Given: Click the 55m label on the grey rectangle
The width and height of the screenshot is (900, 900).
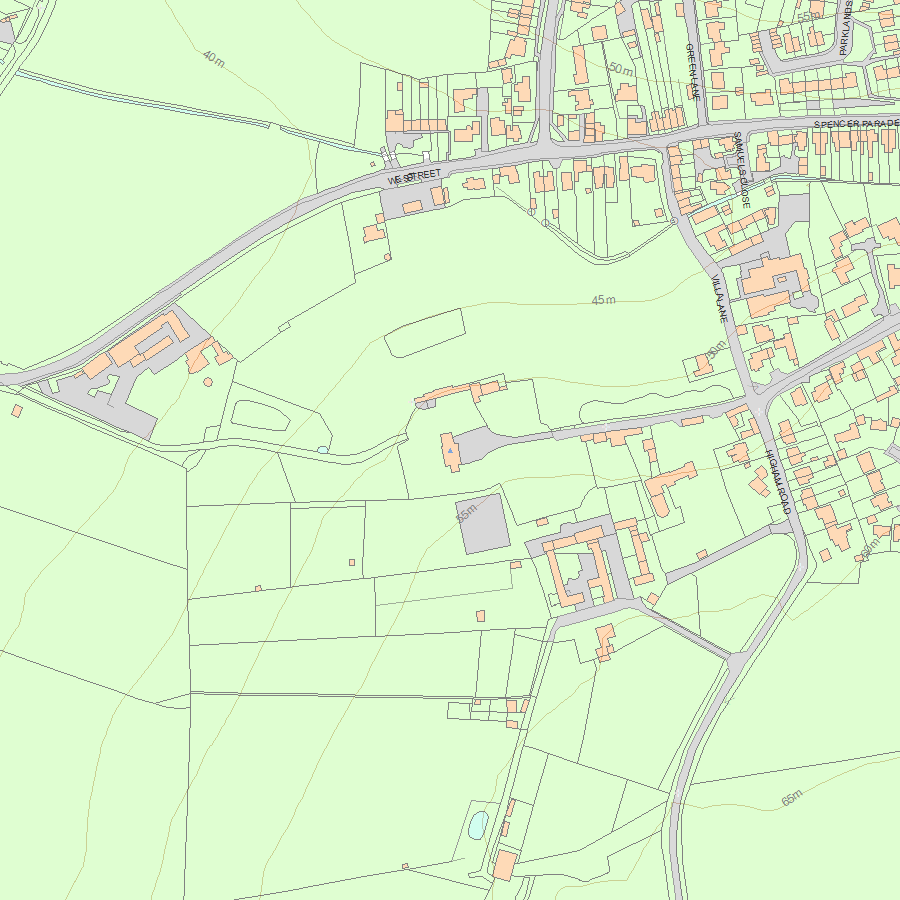Looking at the screenshot, I should [x=467, y=513].
